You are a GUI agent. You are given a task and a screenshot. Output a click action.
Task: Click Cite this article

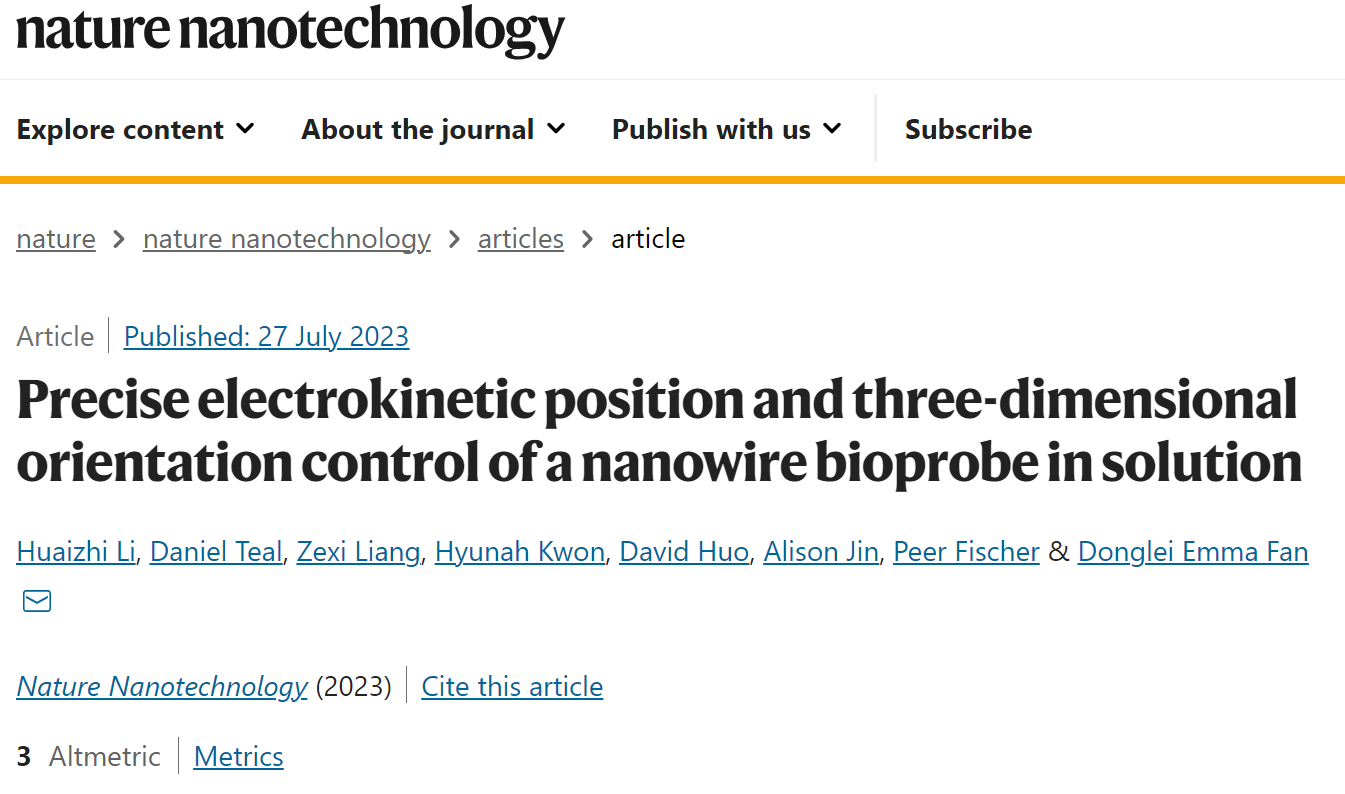pyautogui.click(x=512, y=687)
